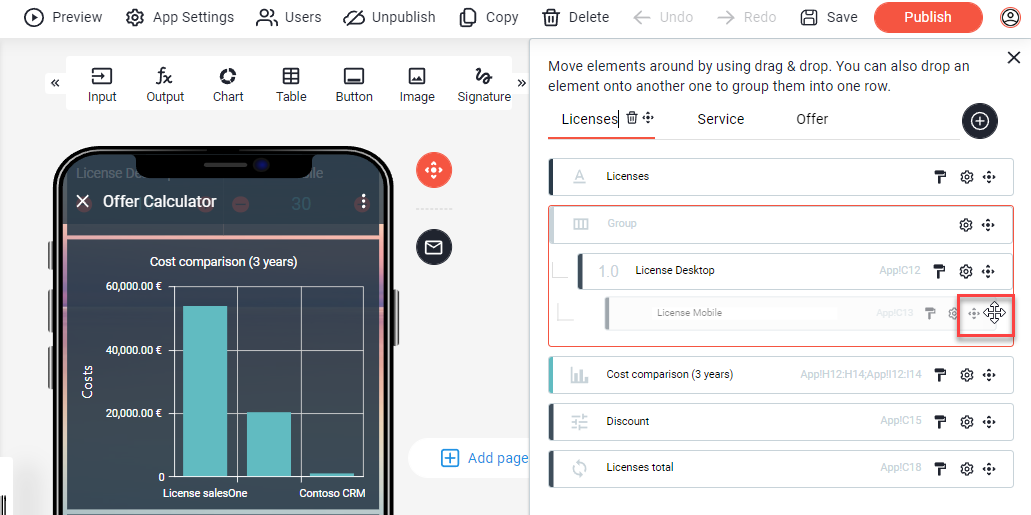Open the Users section
1031x515 pixels.
point(289,17)
